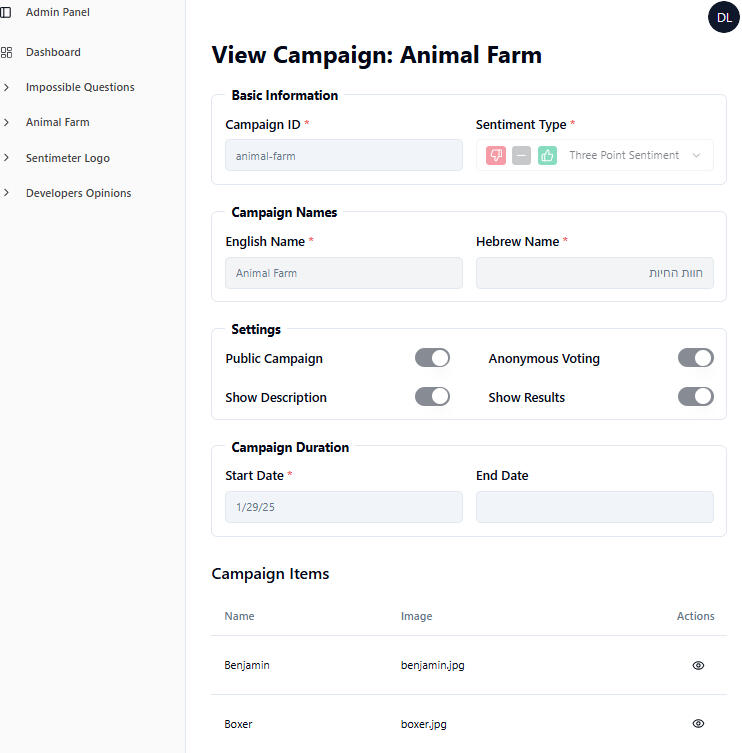Click the Admin Panel header label
The image size is (742, 753).
(x=57, y=12)
